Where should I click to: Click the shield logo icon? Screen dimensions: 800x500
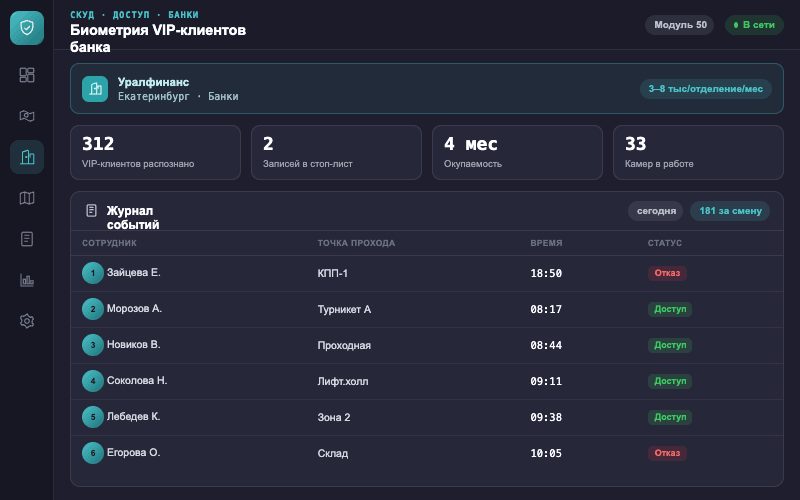click(27, 28)
